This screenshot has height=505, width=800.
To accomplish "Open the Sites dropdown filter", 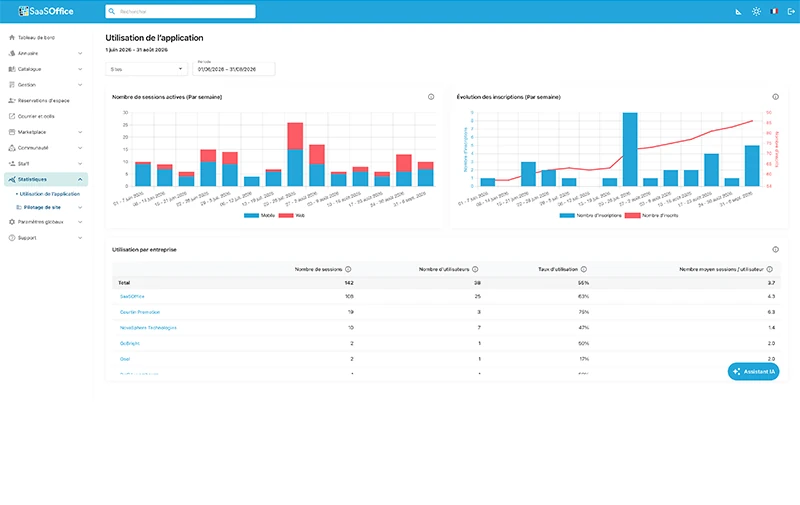I will [x=146, y=69].
